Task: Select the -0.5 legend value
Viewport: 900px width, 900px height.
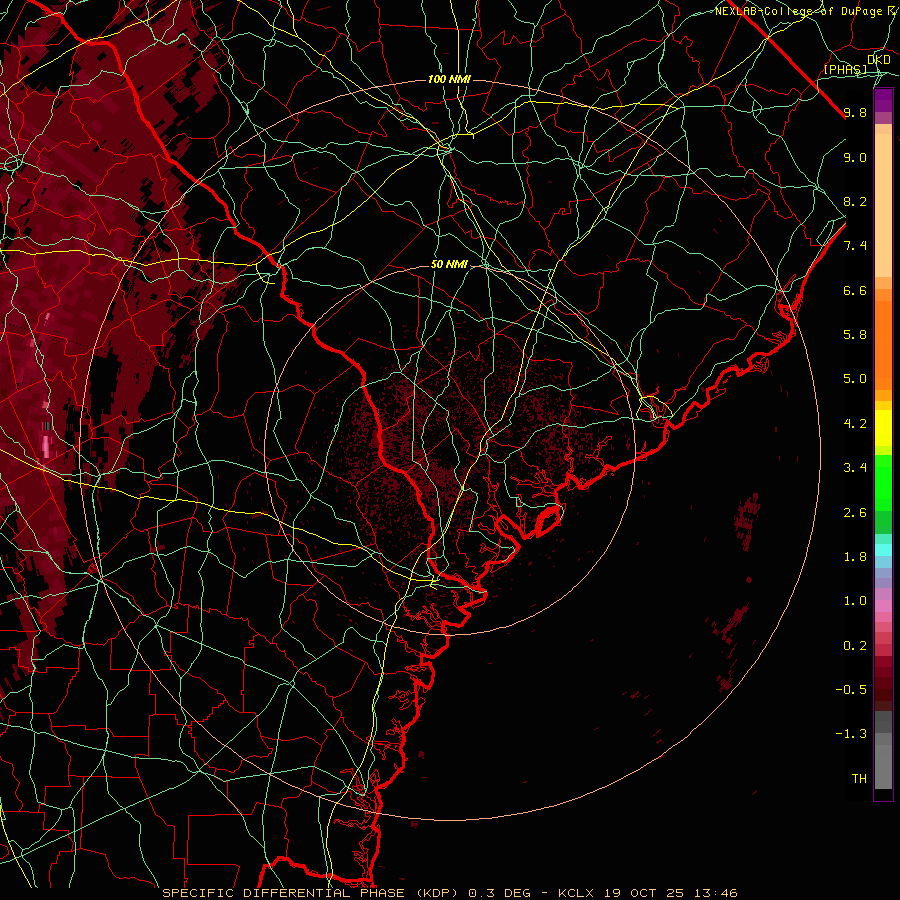Action: 851,690
